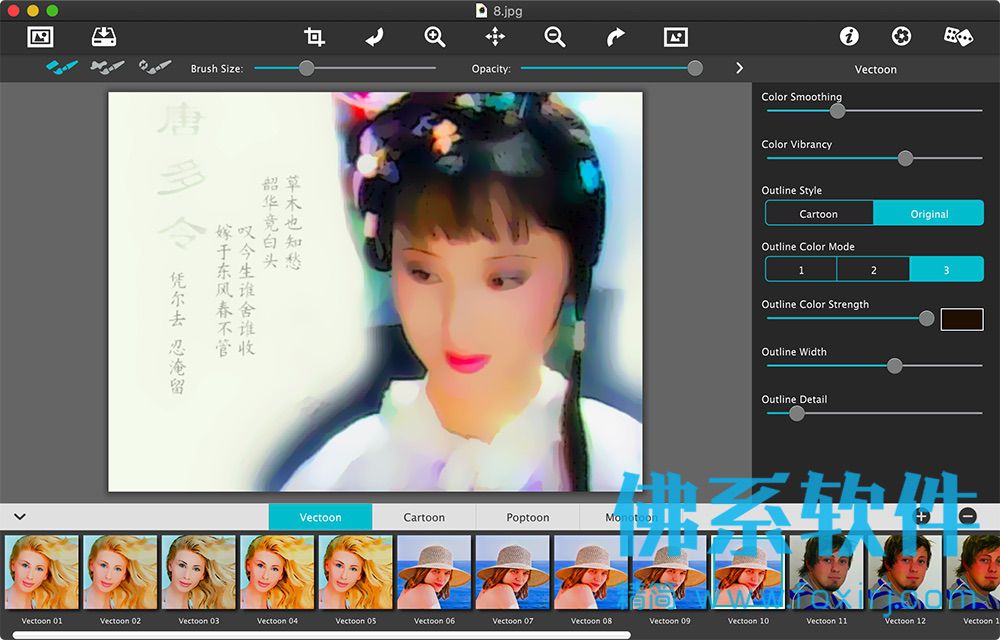Select Outline Color Mode 1
Viewport: 1000px width, 640px height.
coord(801,270)
